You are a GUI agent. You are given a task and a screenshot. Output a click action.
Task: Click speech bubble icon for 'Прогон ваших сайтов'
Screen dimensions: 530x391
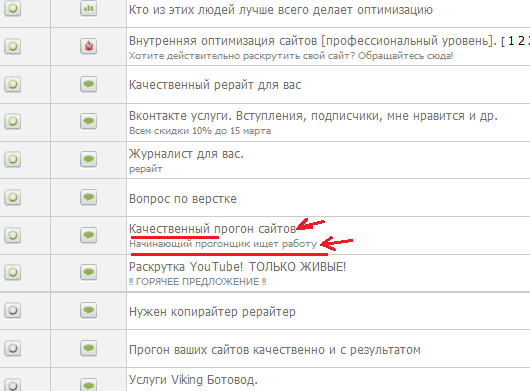click(x=89, y=348)
